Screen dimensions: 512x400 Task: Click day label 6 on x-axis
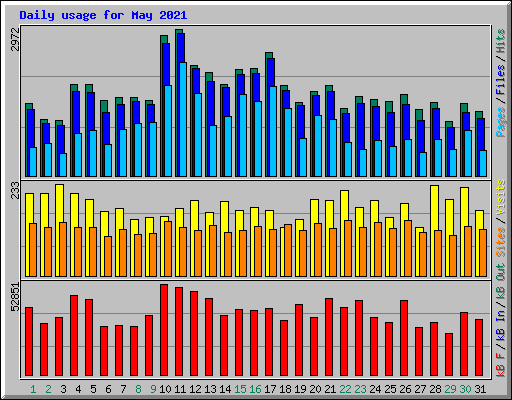coord(108,389)
